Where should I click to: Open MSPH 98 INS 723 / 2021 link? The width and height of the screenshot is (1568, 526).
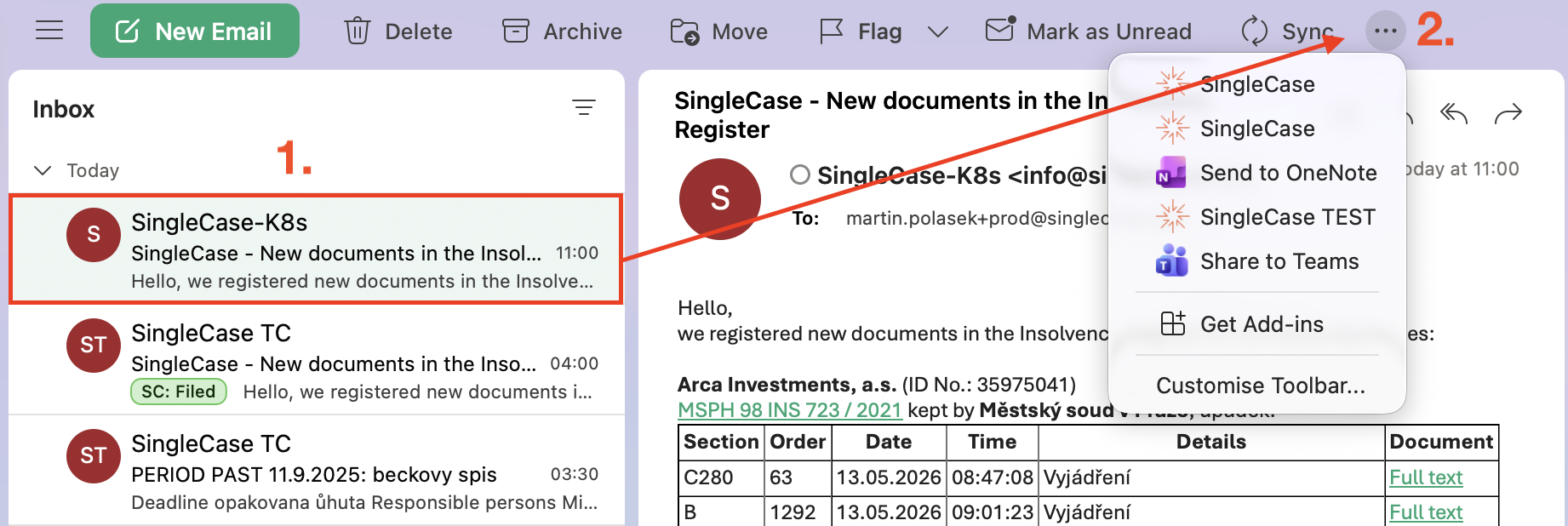point(790,410)
